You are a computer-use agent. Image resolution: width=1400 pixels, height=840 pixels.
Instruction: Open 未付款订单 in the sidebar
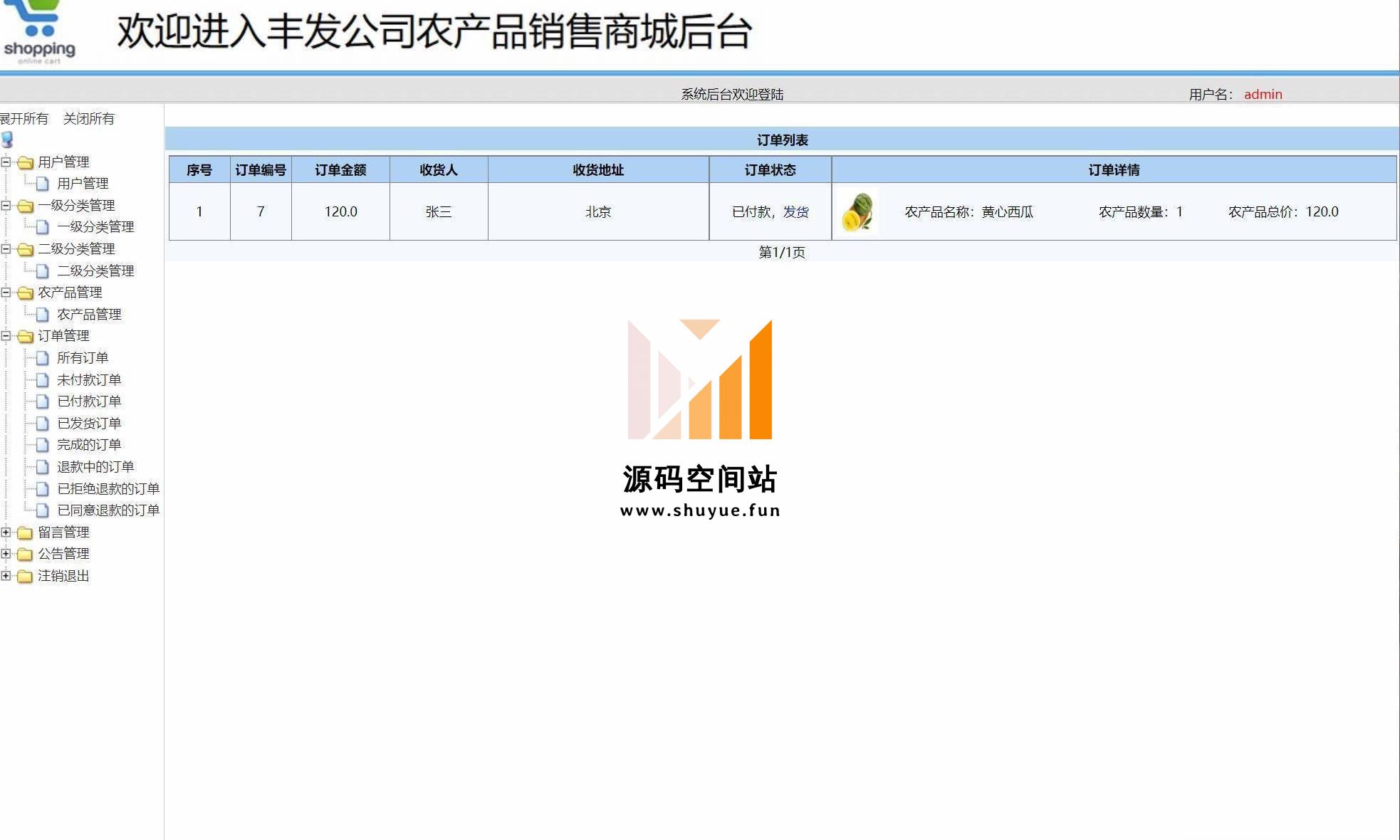click(x=89, y=380)
